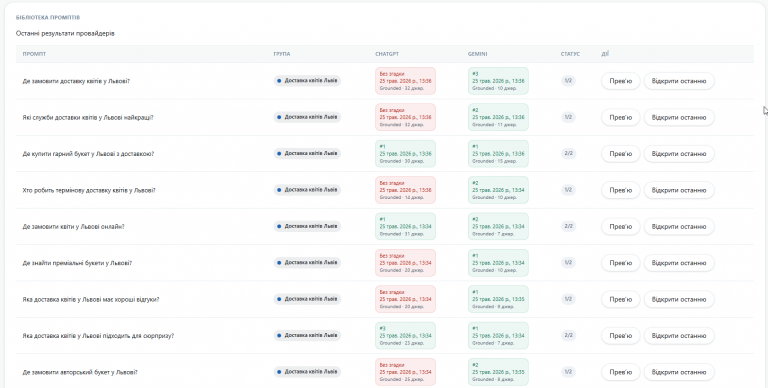Click the 'Останні результати провайдерів' heading
This screenshot has height=388, width=768.
coord(65,34)
